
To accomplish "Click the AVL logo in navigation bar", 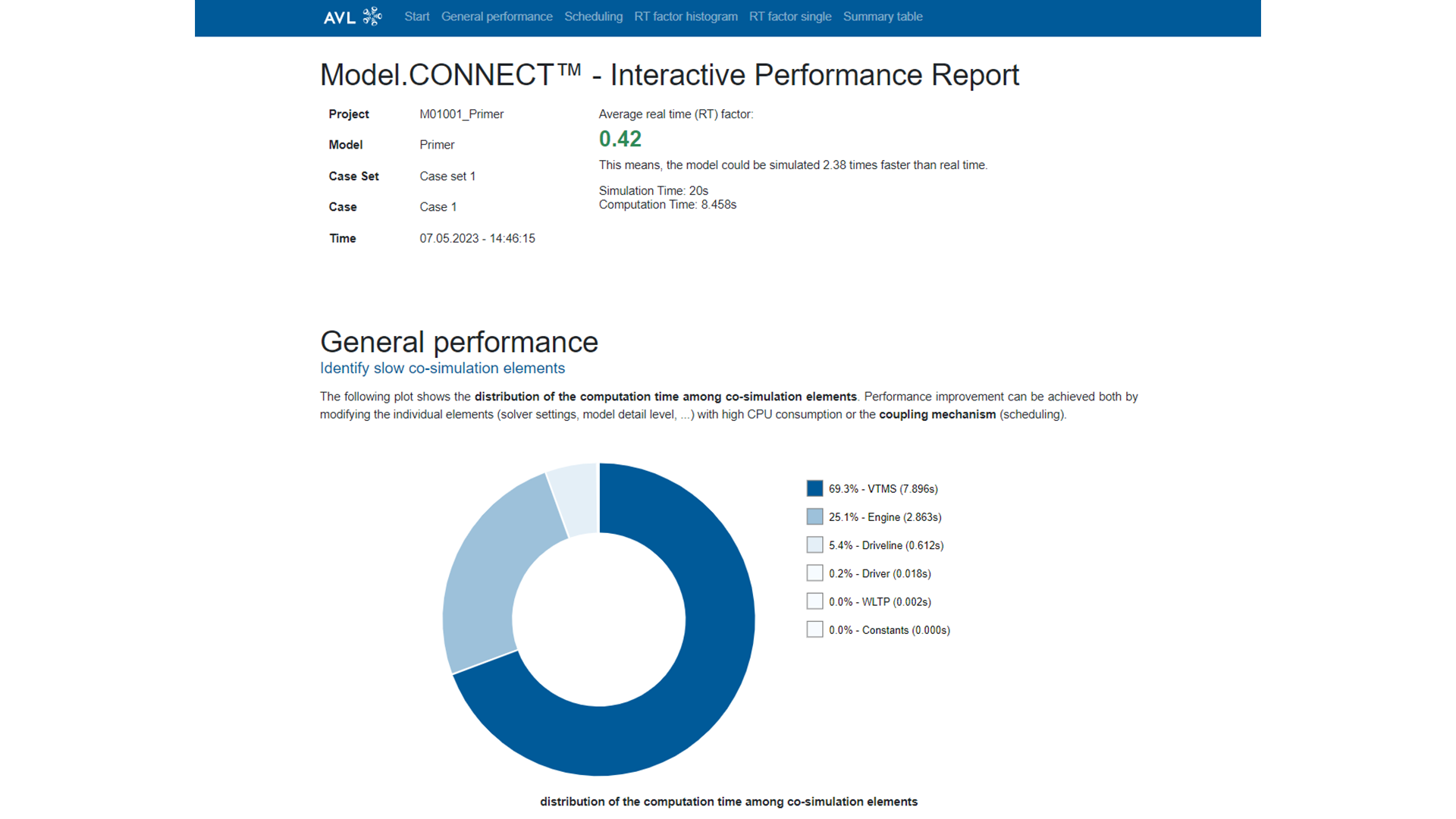I will point(353,17).
